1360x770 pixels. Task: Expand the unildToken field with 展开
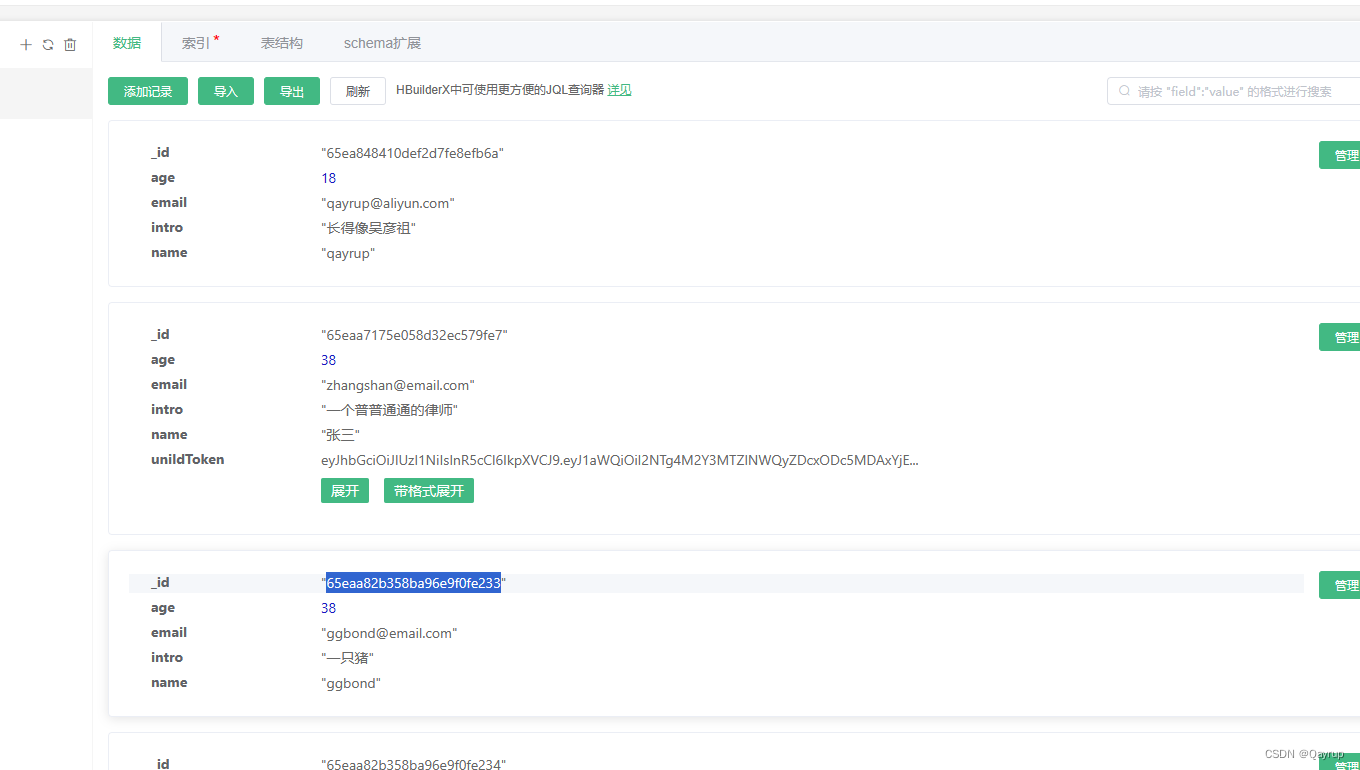click(x=344, y=490)
